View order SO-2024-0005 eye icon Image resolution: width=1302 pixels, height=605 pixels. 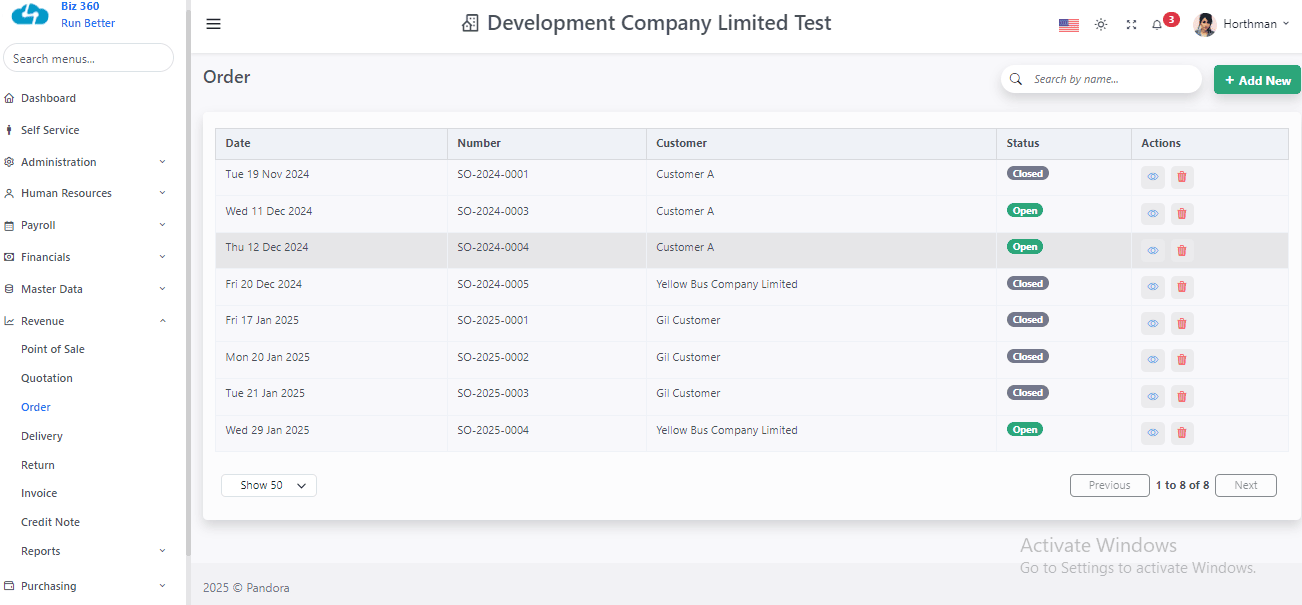pos(1153,287)
